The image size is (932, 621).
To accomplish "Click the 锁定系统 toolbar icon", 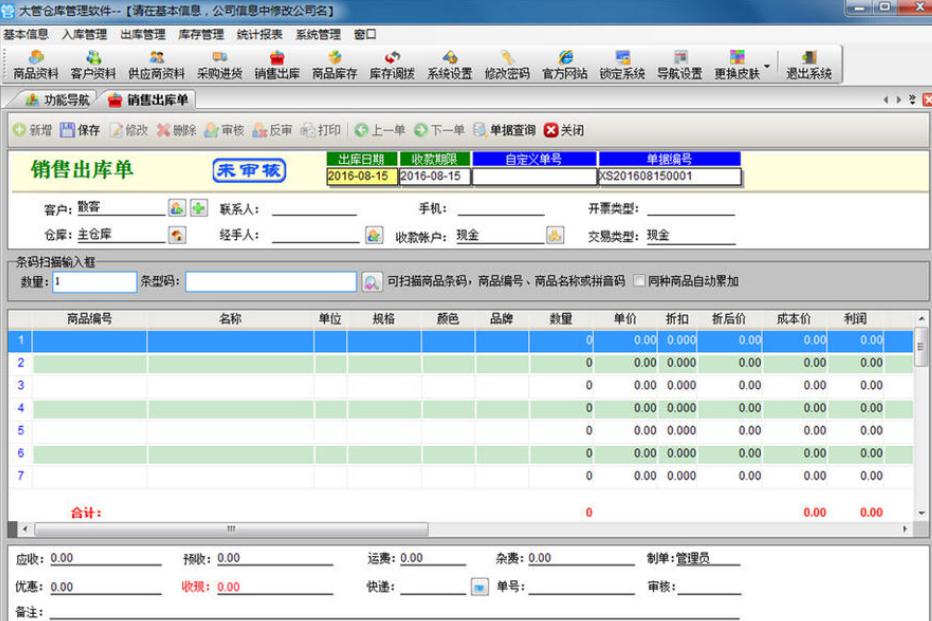I will tap(622, 65).
